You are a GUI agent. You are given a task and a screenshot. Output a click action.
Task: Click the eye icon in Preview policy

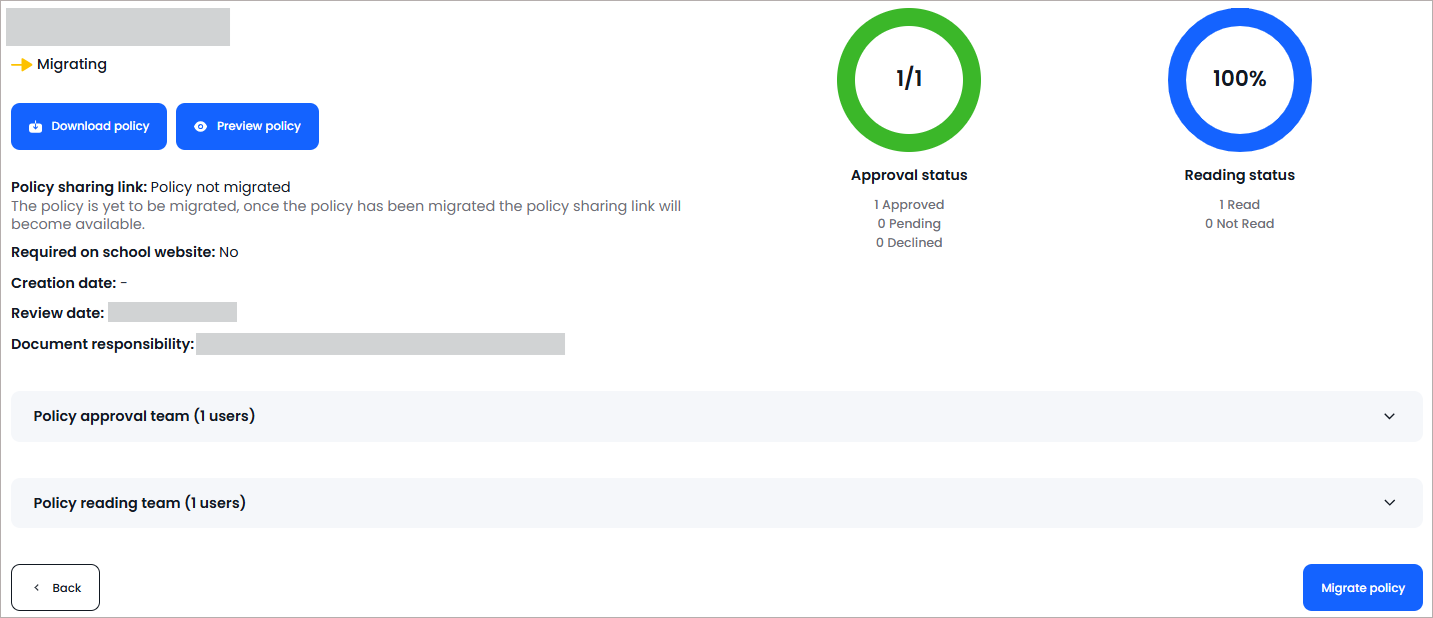pos(200,127)
